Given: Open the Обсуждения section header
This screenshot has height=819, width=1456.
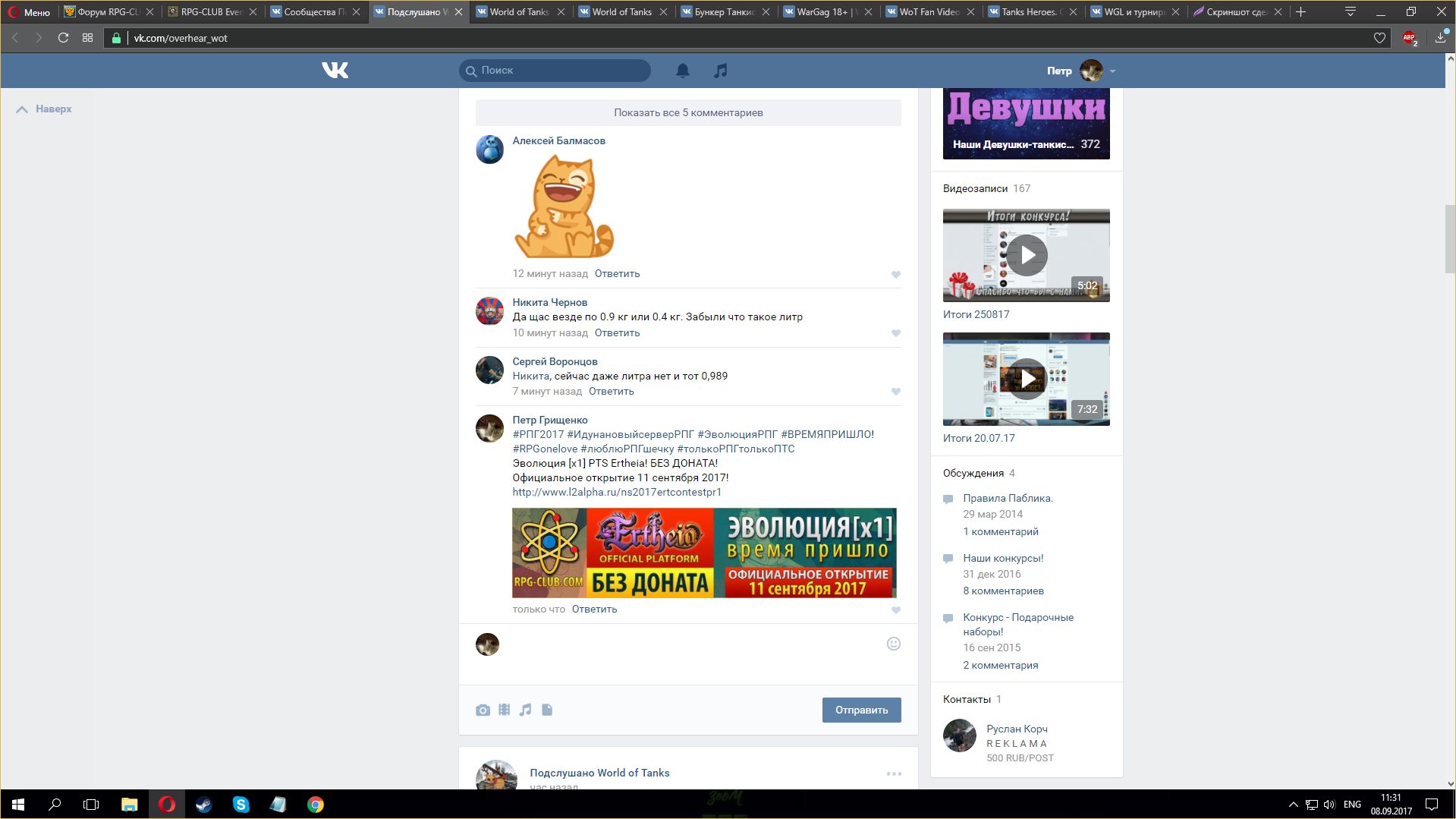Looking at the screenshot, I should (973, 473).
